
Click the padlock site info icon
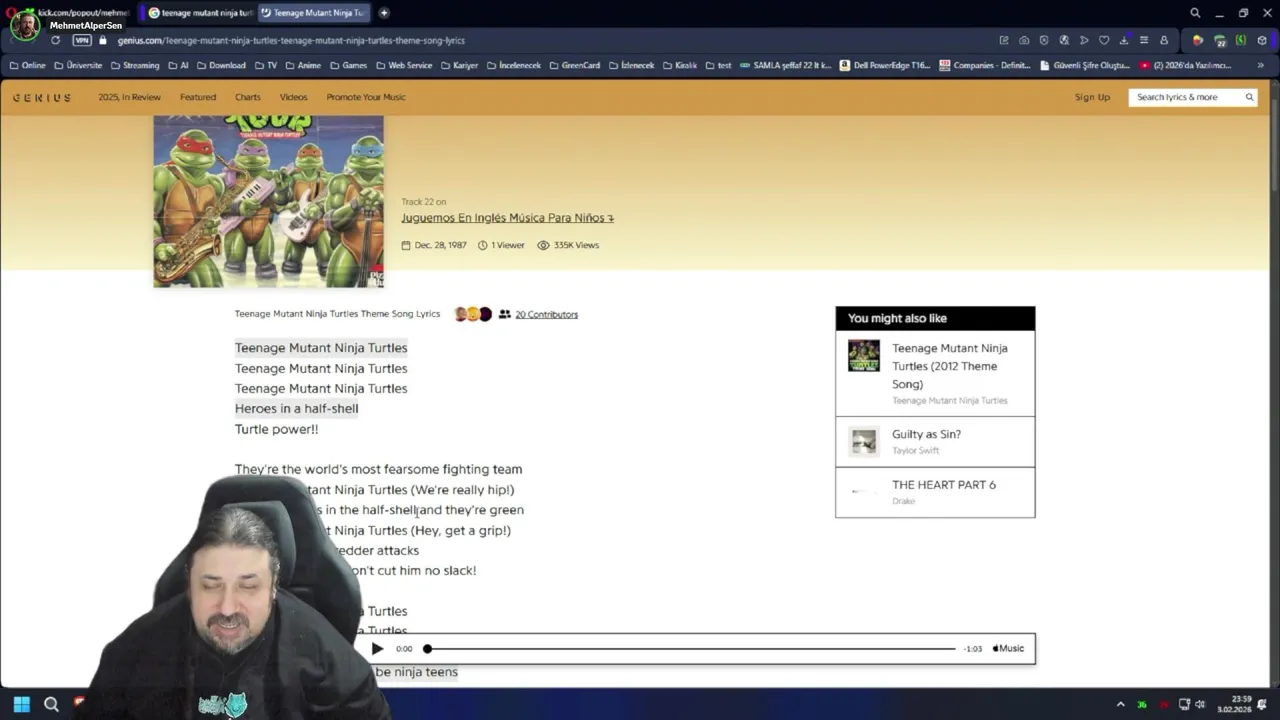tap(103, 40)
